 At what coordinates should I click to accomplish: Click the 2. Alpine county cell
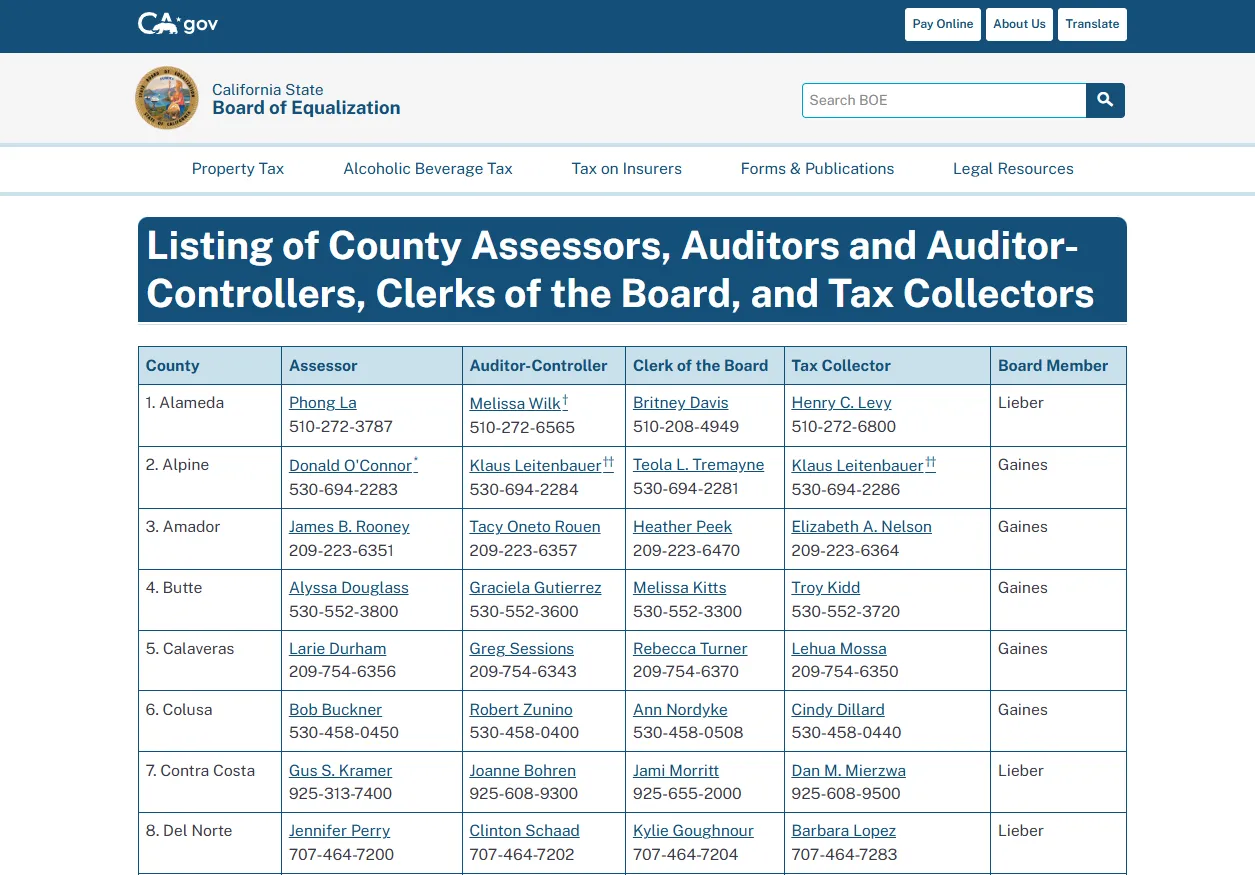(210, 477)
